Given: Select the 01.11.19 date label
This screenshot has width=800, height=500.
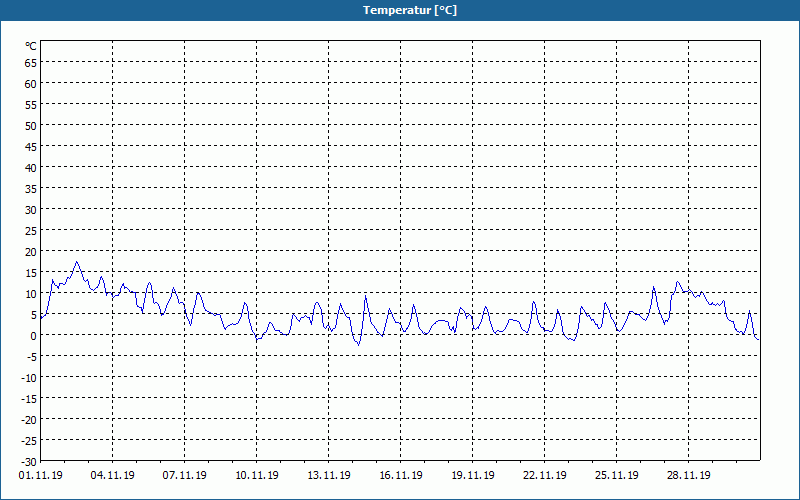Looking at the screenshot, I should click(x=41, y=475).
